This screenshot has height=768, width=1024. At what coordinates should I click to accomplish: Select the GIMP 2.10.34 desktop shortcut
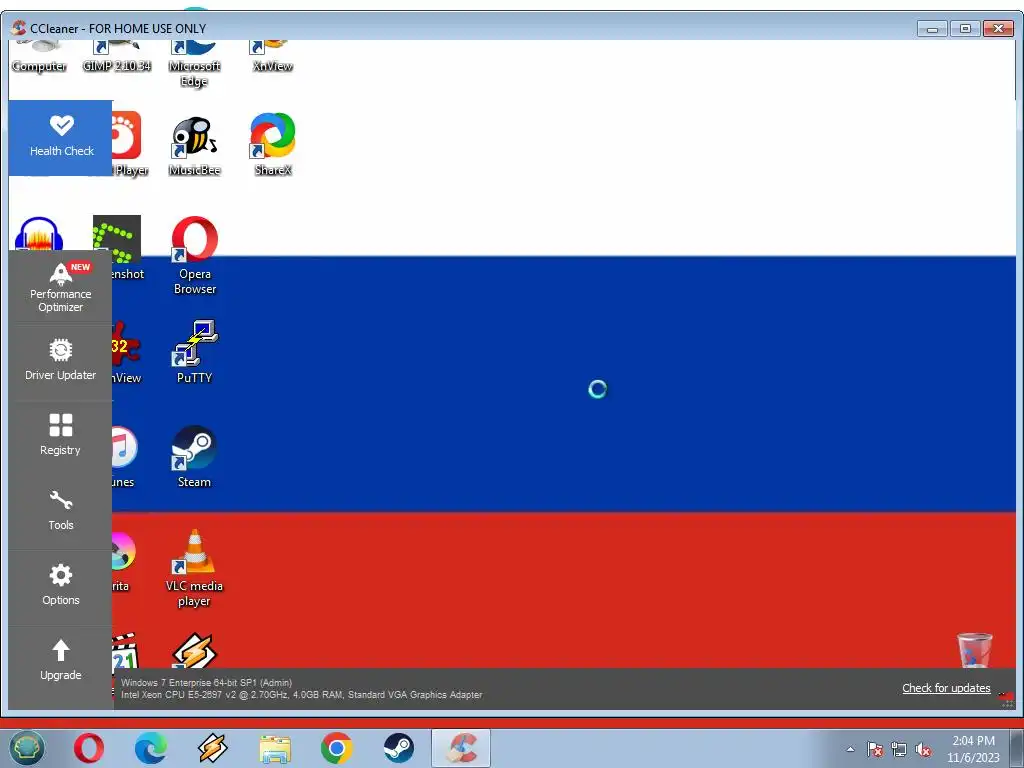coord(117,57)
